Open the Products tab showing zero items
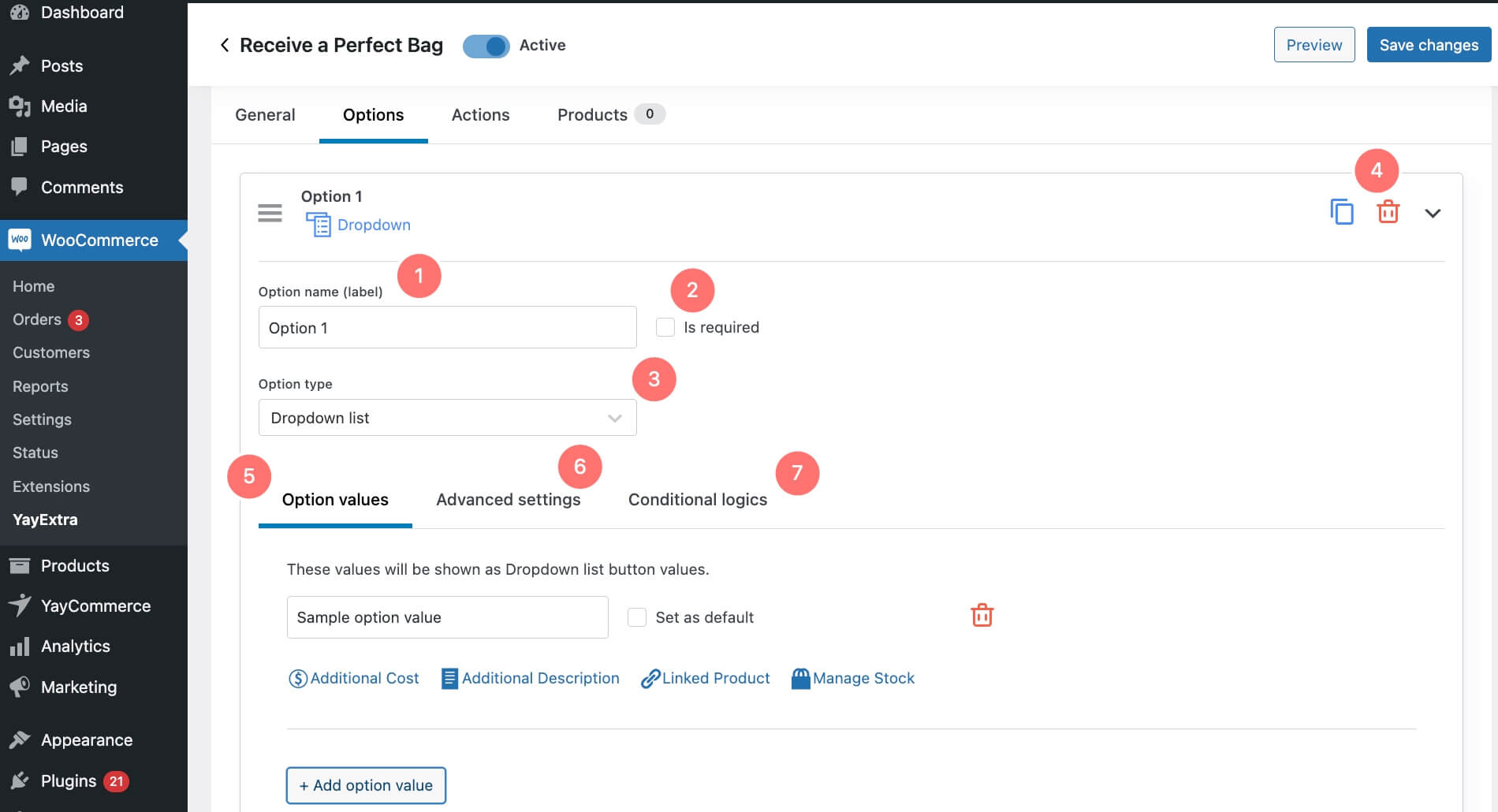Screen dimensions: 1498x812 [x=592, y=114]
